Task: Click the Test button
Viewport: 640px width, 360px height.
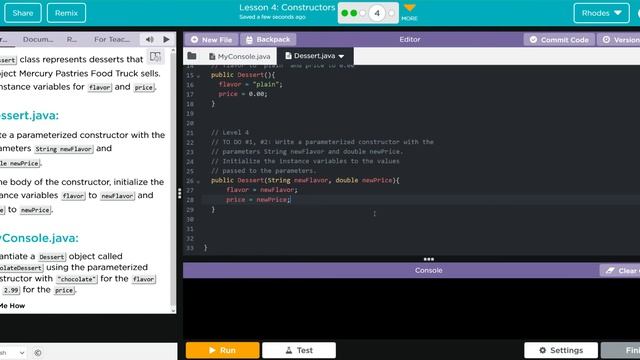Action: [x=299, y=350]
